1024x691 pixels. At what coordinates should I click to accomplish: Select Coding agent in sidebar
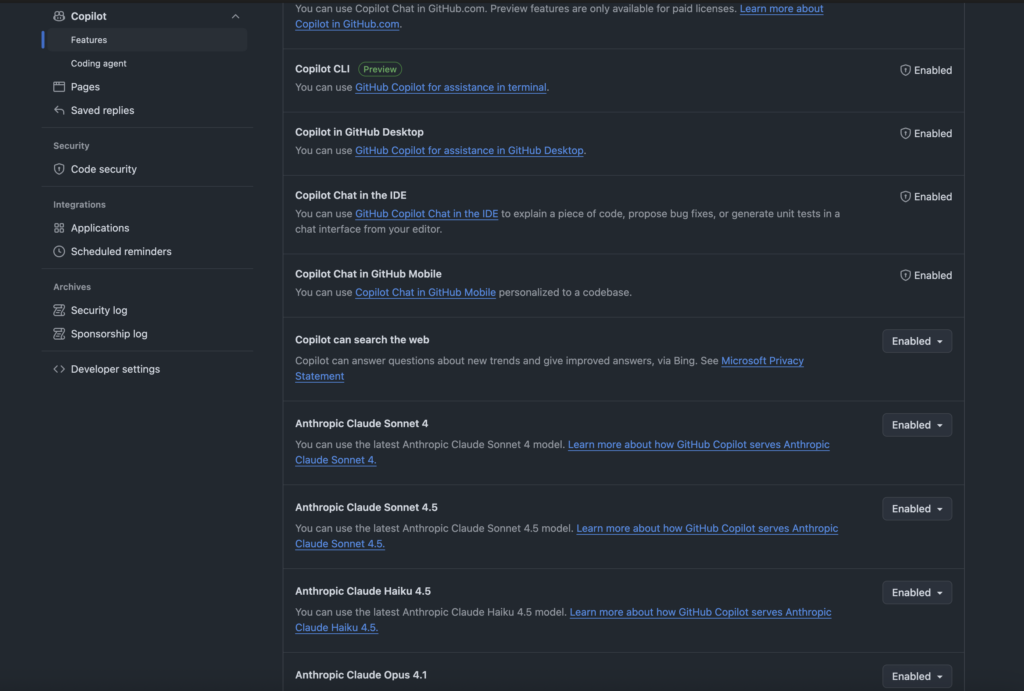[98, 64]
